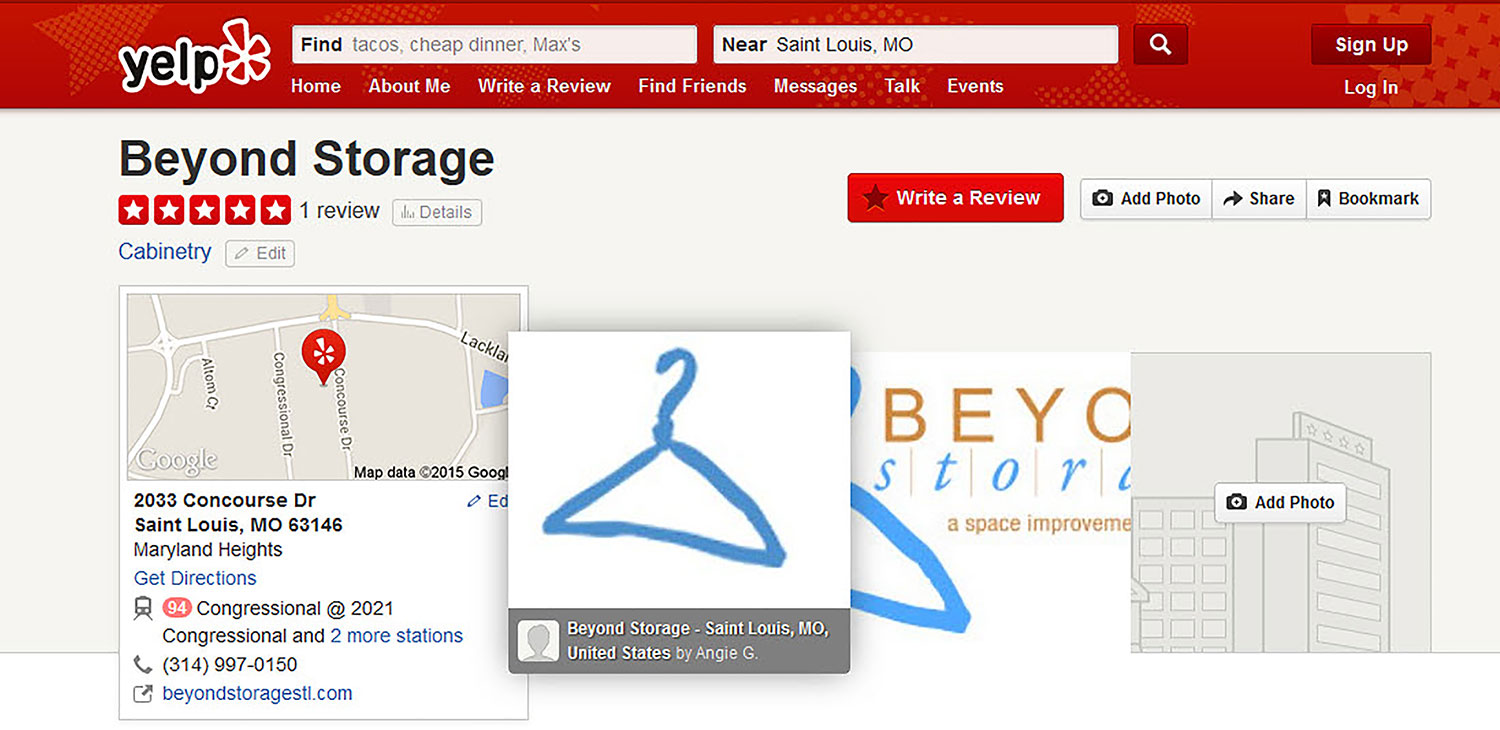This screenshot has height=730, width=1500.
Task: Click the user avatar icon in photo caption
Action: pos(538,641)
